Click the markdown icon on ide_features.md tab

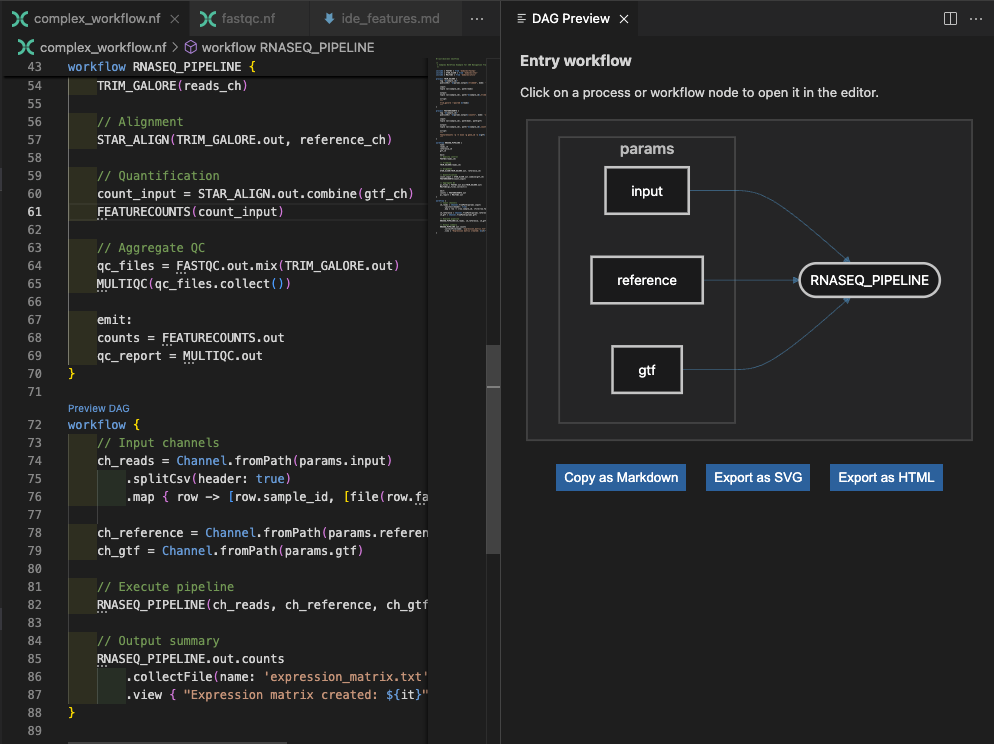click(x=330, y=19)
